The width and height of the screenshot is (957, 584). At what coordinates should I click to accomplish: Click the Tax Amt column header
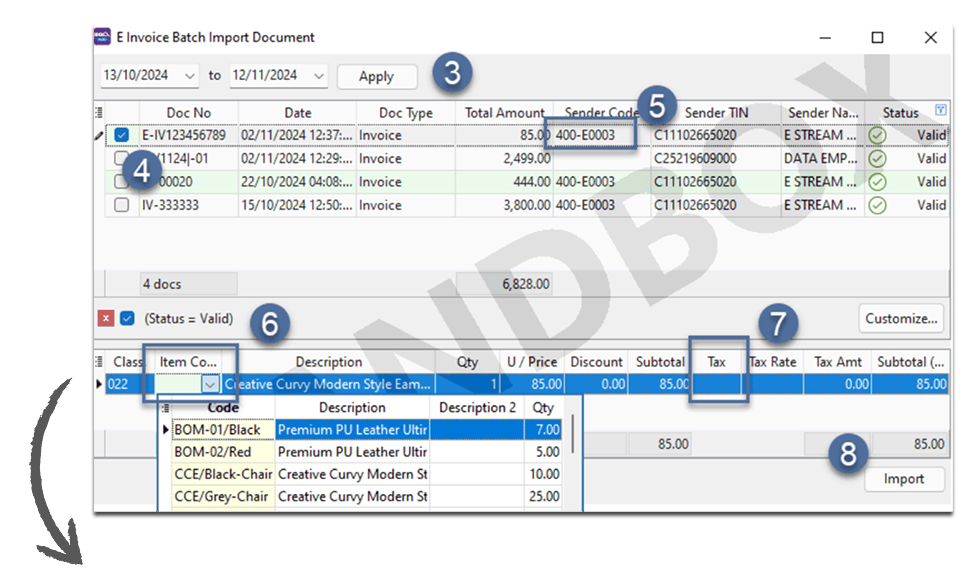(837, 362)
